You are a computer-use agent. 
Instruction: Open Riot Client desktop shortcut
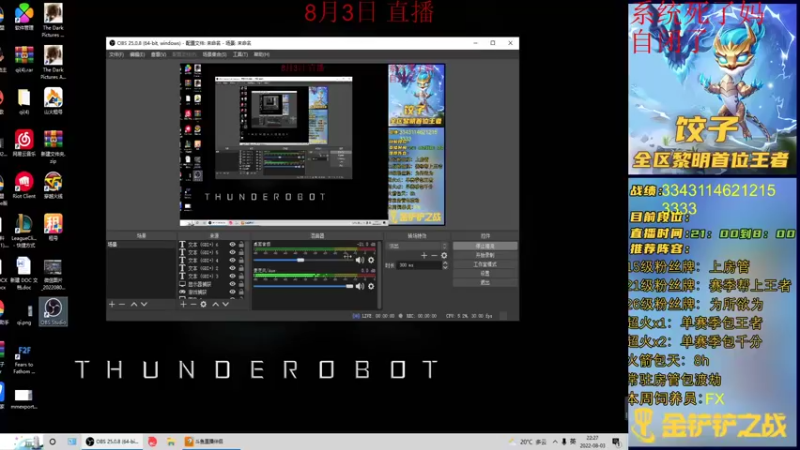click(x=24, y=186)
